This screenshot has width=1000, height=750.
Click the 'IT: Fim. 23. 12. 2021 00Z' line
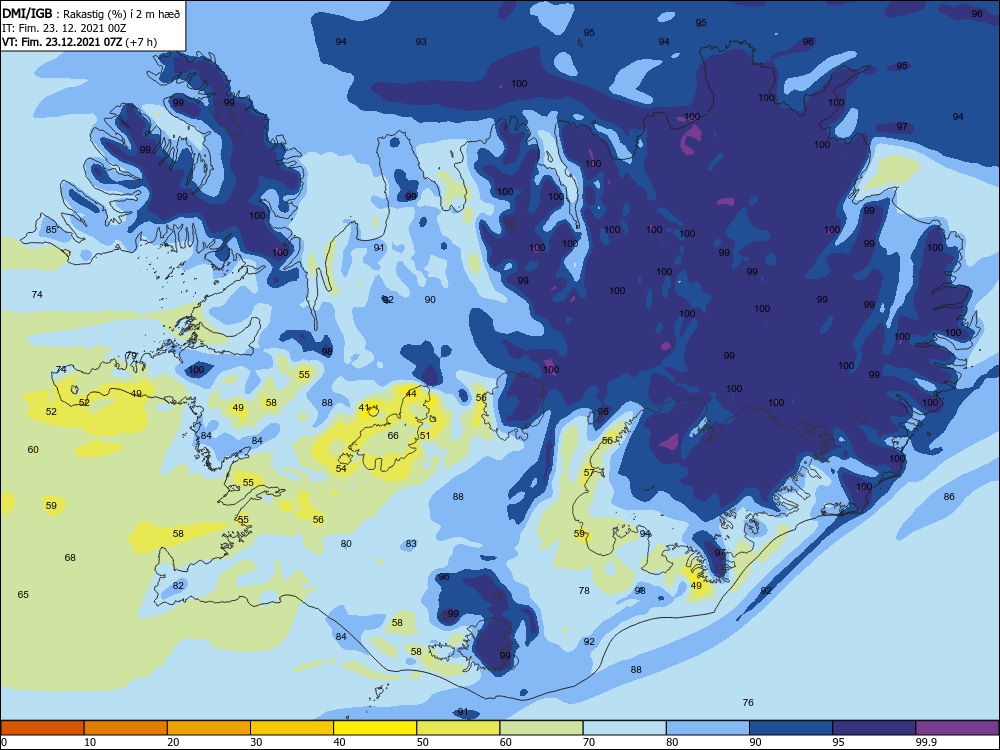[64, 28]
